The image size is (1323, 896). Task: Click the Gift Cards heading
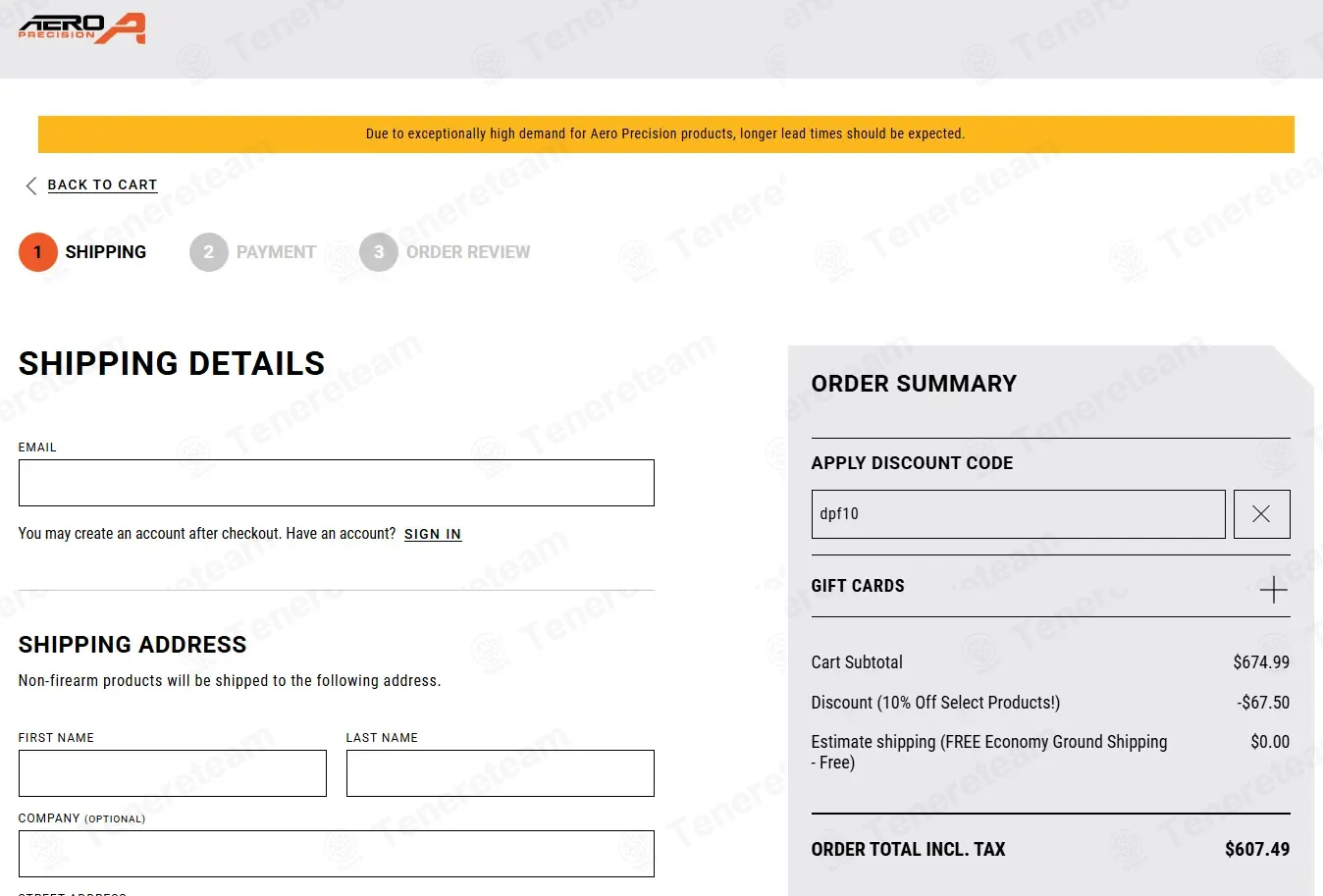pyautogui.click(x=858, y=586)
